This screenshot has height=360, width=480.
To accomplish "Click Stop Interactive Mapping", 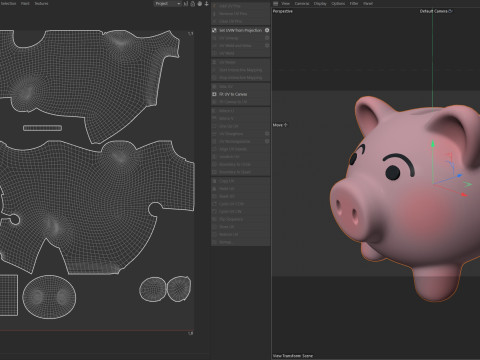I will point(237,78).
